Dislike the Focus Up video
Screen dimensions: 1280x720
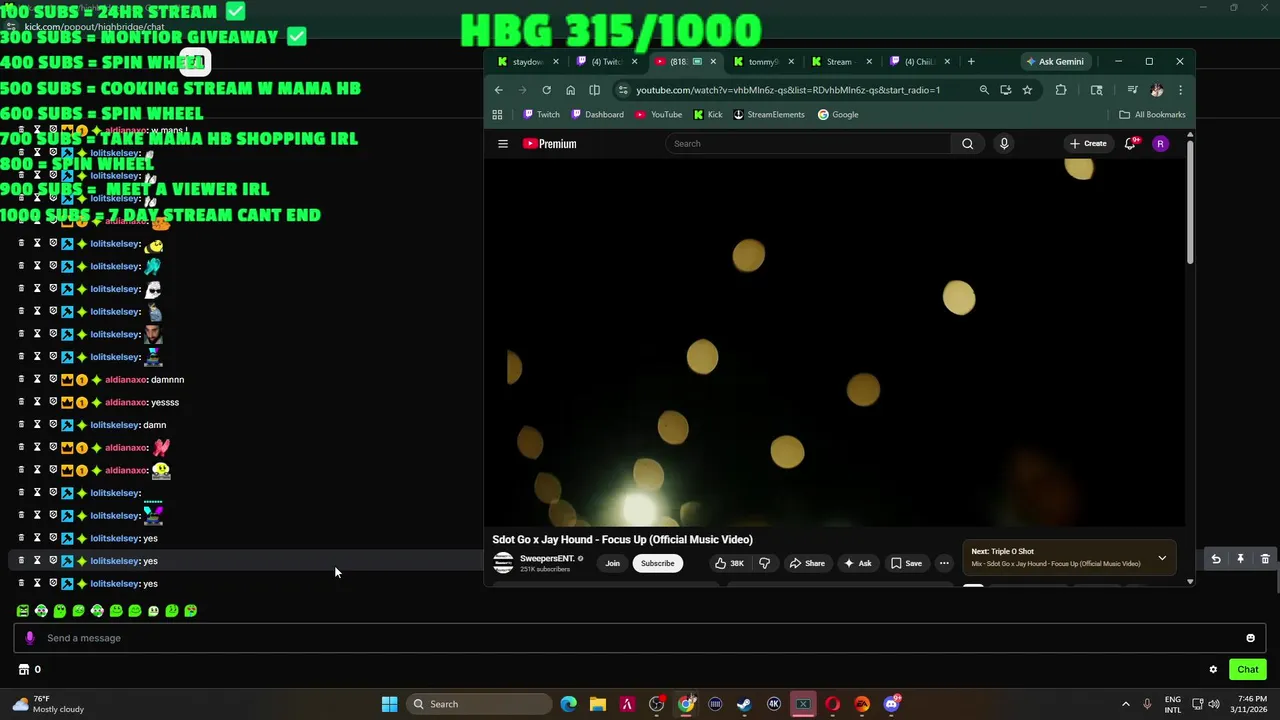765,563
